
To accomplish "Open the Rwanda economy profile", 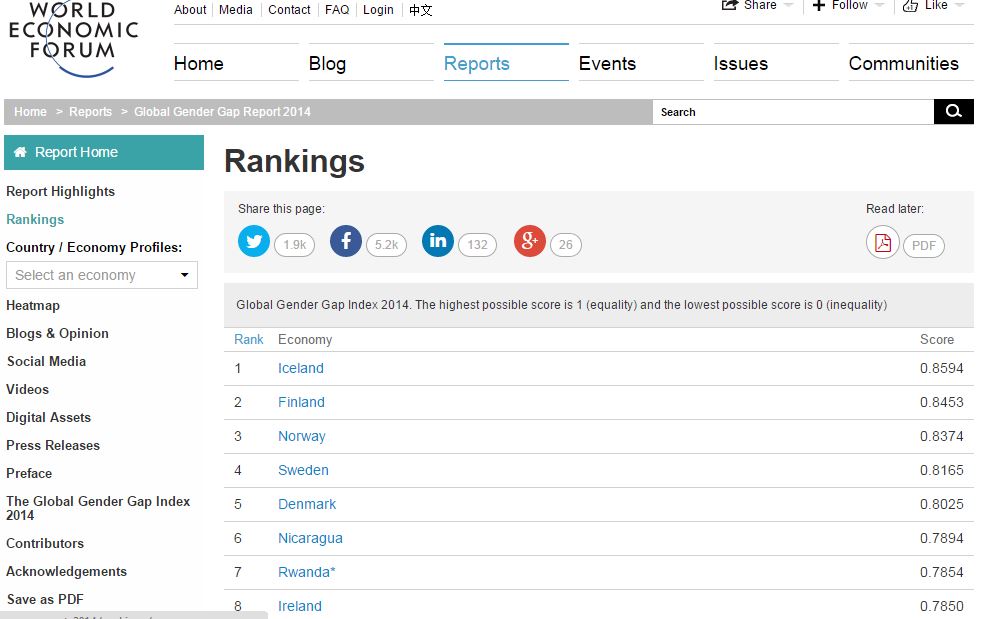I will [x=306, y=572].
